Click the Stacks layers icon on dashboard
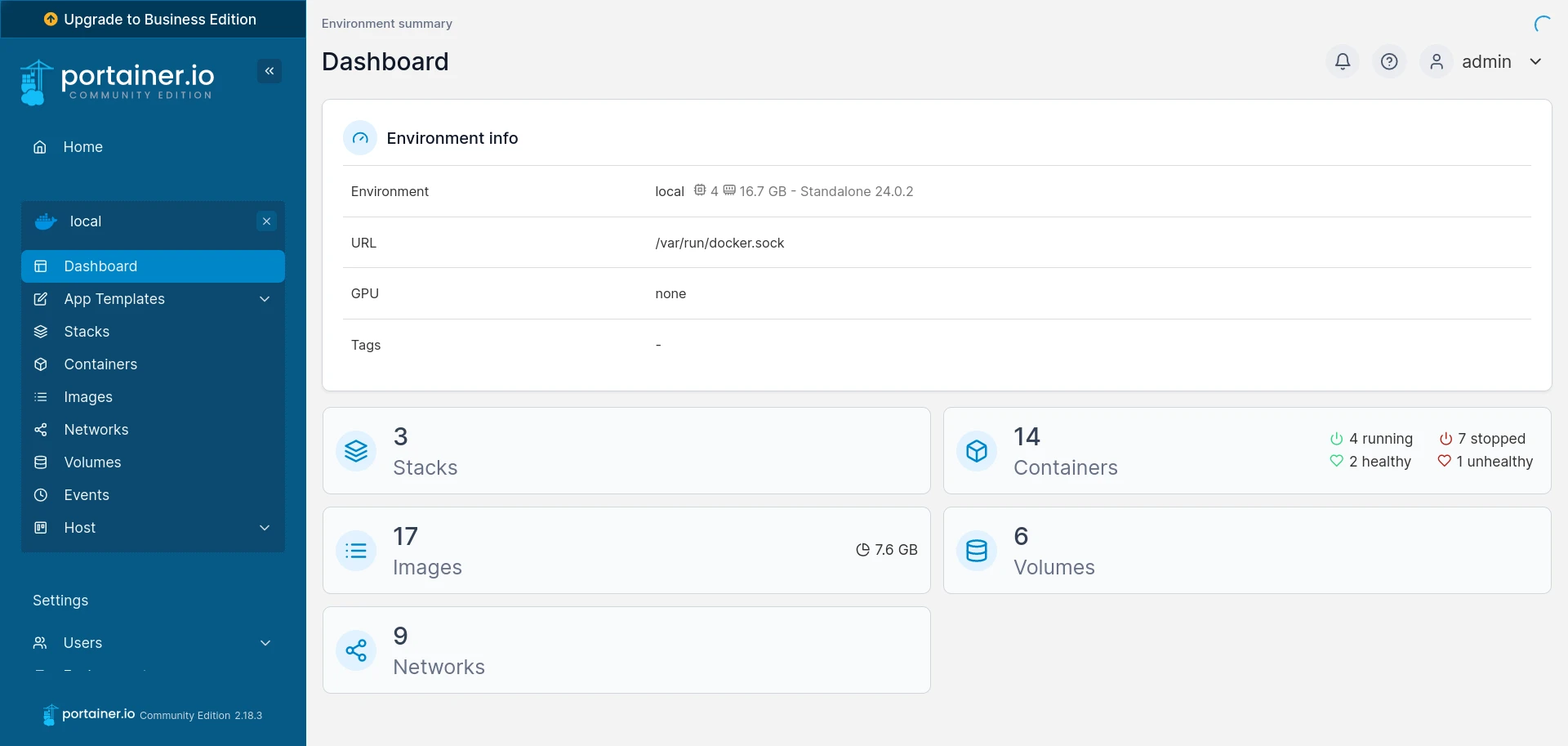The height and width of the screenshot is (746, 1568). coord(356,451)
